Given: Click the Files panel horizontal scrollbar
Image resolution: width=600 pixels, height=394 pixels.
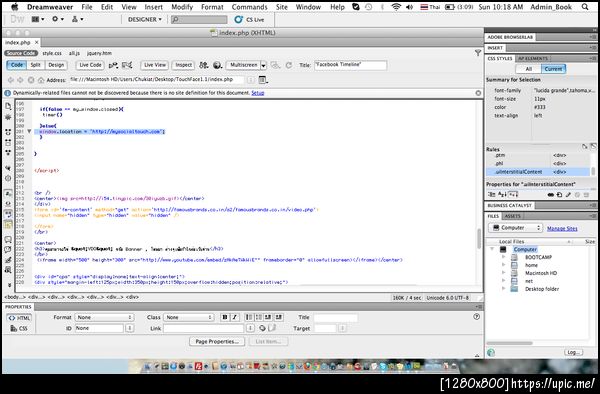Looking at the screenshot, I should (x=509, y=343).
